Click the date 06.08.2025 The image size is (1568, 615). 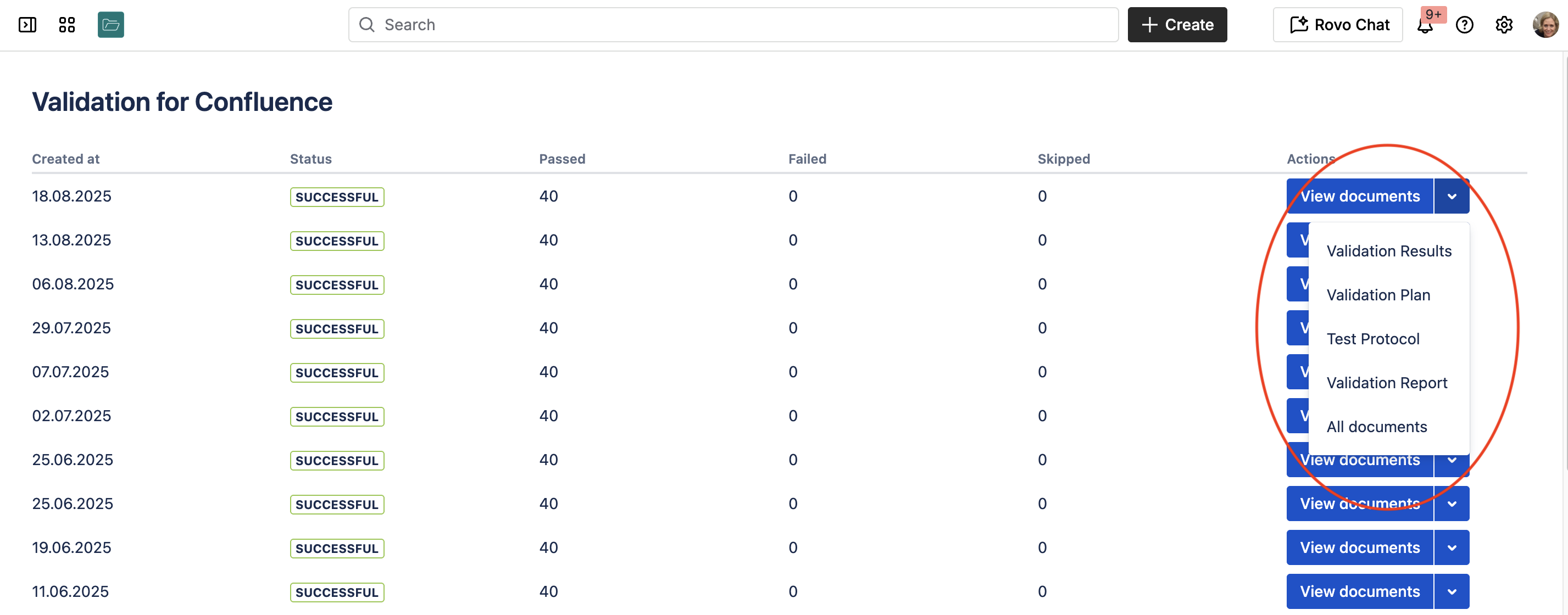click(x=73, y=283)
